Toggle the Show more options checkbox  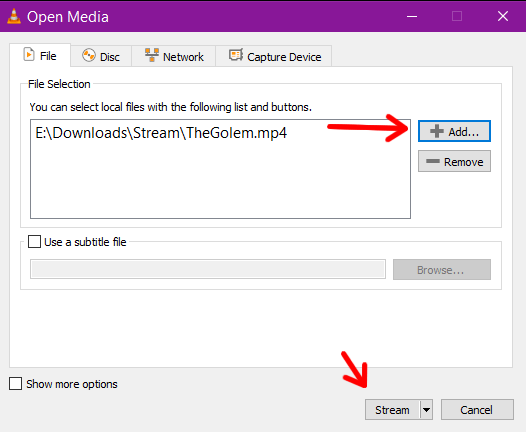click(15, 384)
